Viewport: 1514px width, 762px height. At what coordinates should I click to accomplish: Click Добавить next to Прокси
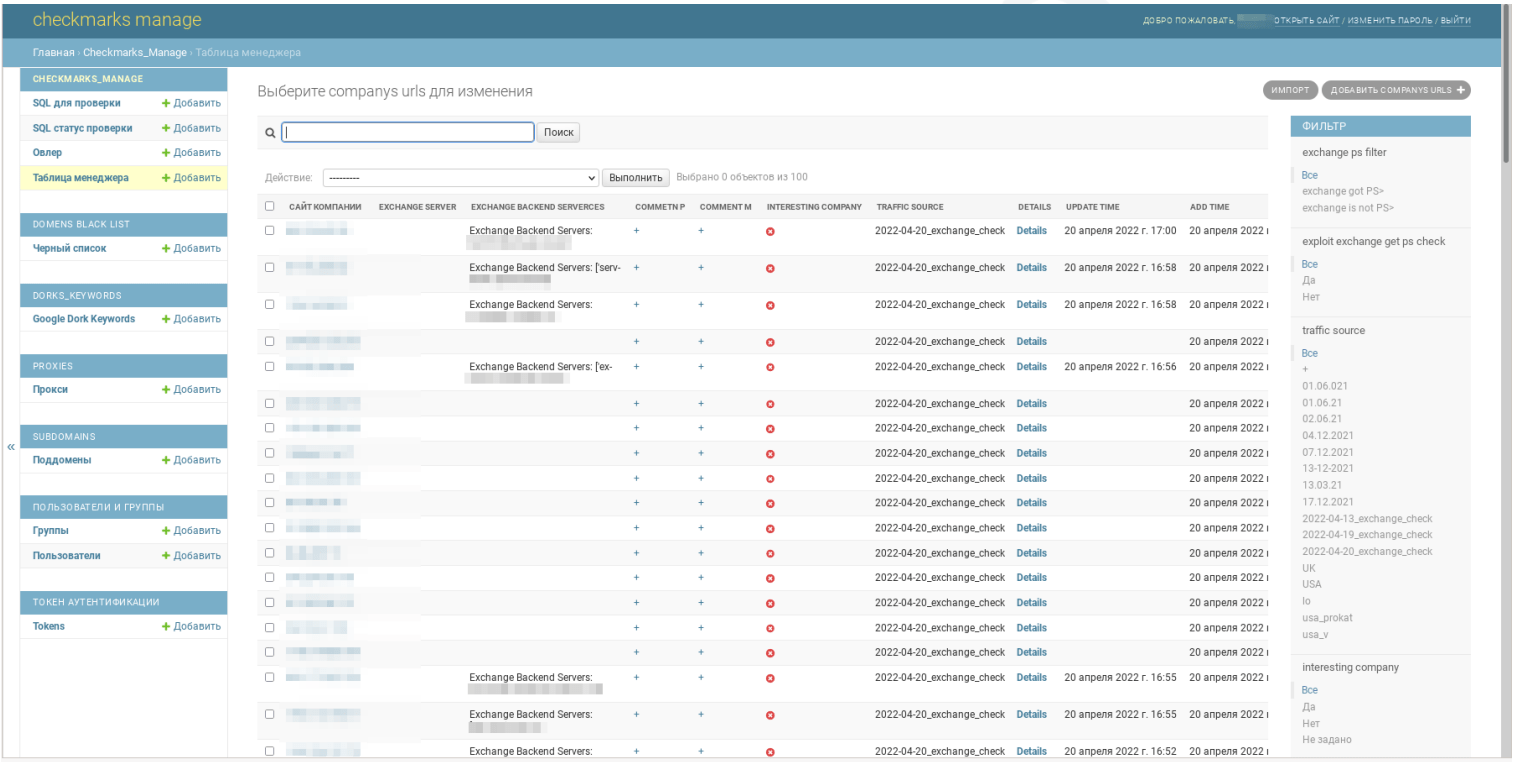pos(191,390)
